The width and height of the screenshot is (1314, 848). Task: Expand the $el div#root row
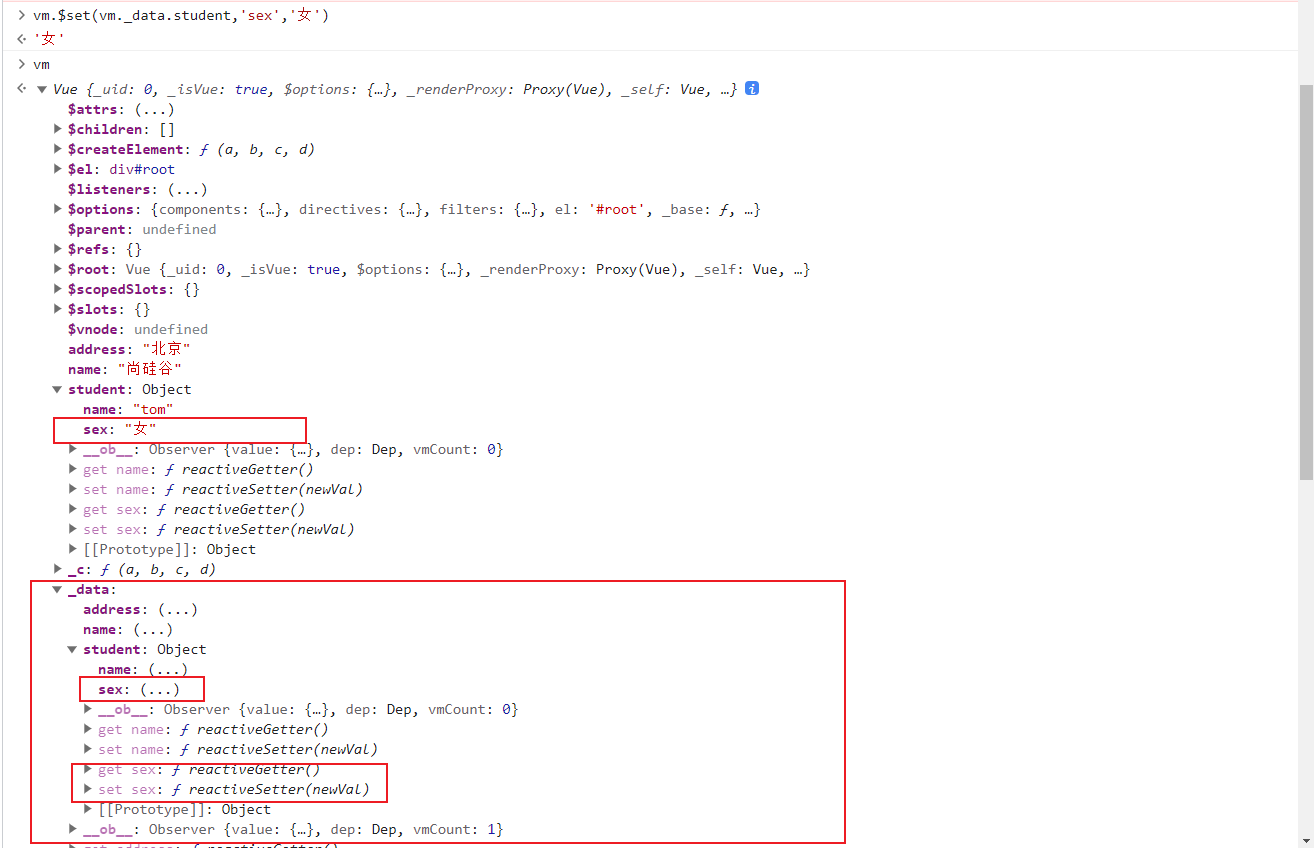[58, 169]
